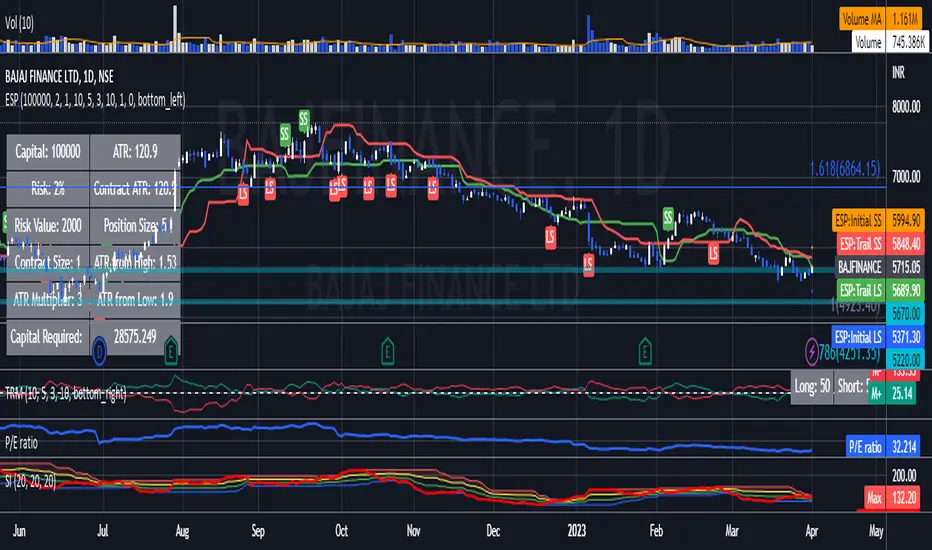Click the 'Risk Value: 2000' table cell
This screenshot has width=932, height=550.
(x=48, y=225)
